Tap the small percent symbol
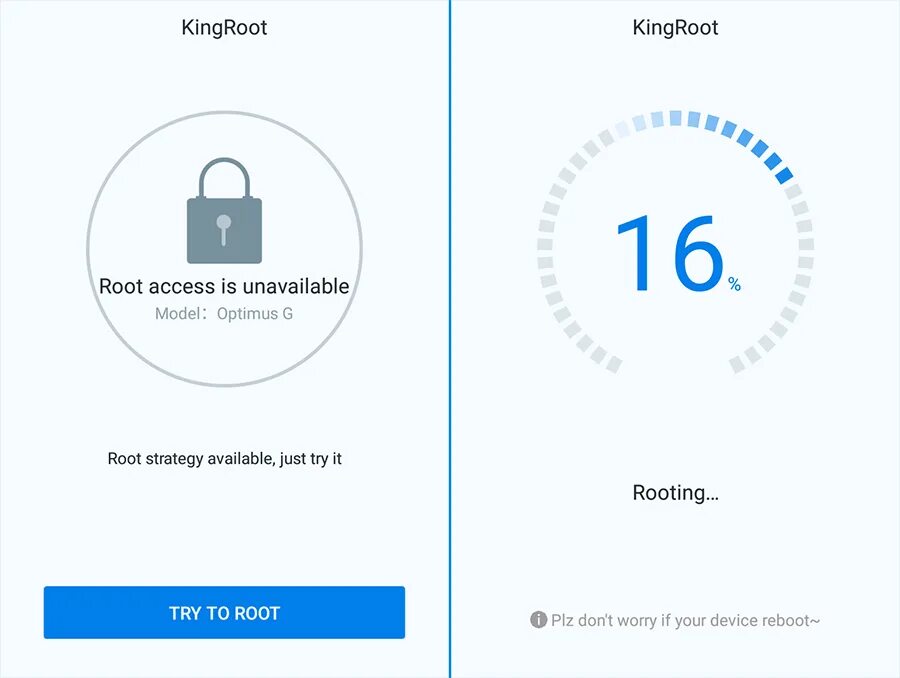The height and width of the screenshot is (678, 900). pos(735,286)
